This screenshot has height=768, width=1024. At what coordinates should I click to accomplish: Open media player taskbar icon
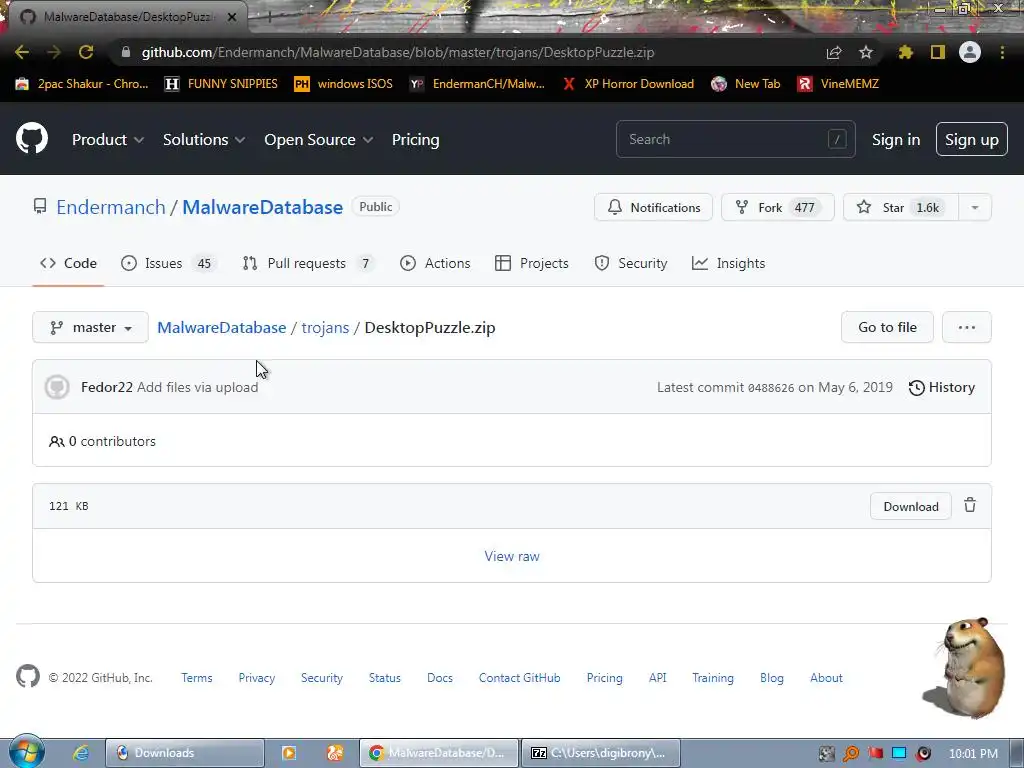[289, 753]
